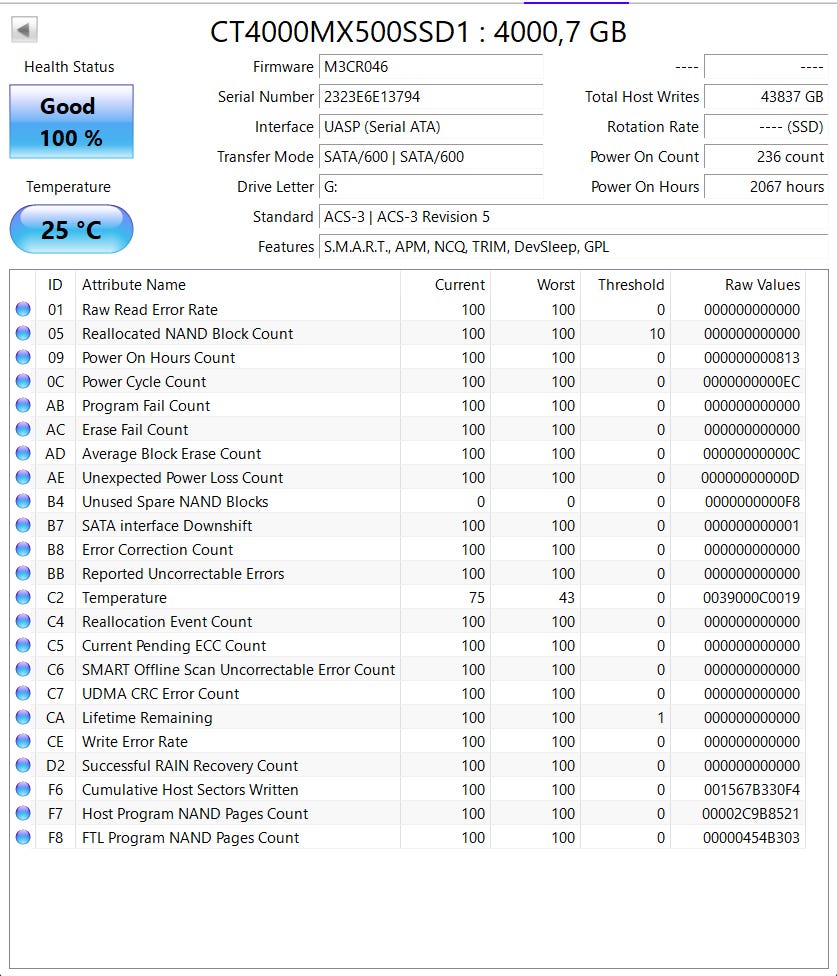Click the Interface field UASP (Serial ATA)
837x976 pixels.
click(x=431, y=126)
